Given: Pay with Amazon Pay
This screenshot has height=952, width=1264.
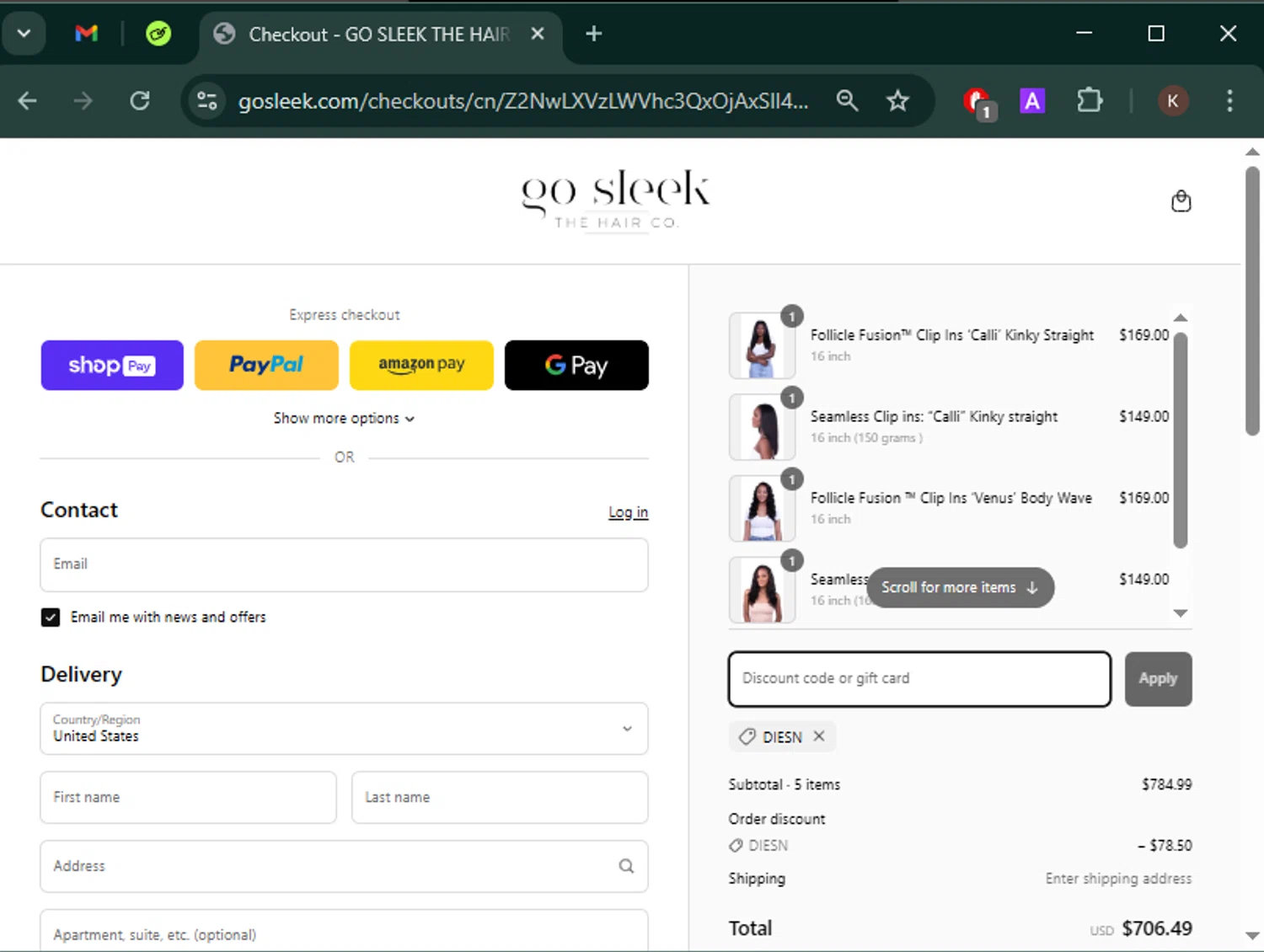Looking at the screenshot, I should [x=421, y=365].
